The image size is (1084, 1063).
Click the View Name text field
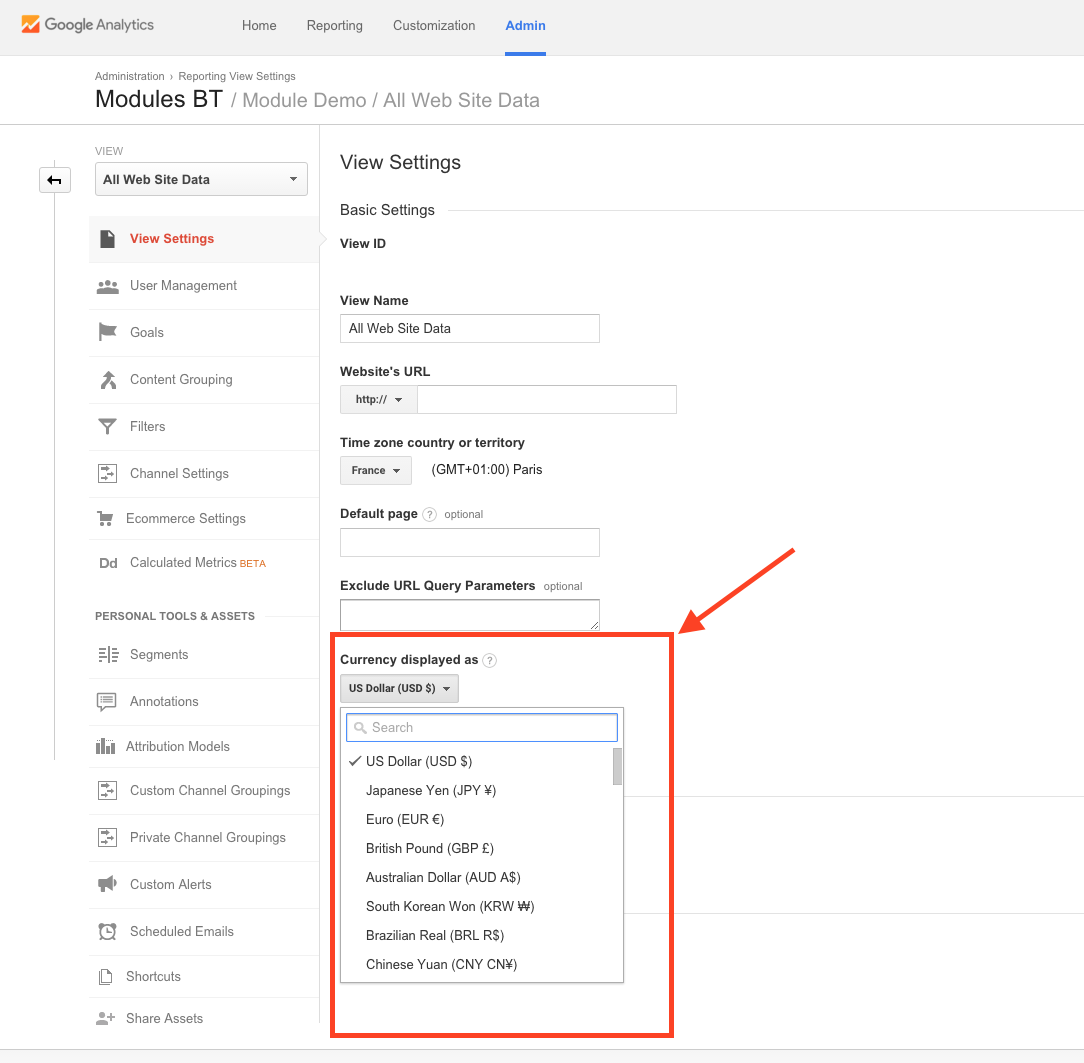(469, 329)
